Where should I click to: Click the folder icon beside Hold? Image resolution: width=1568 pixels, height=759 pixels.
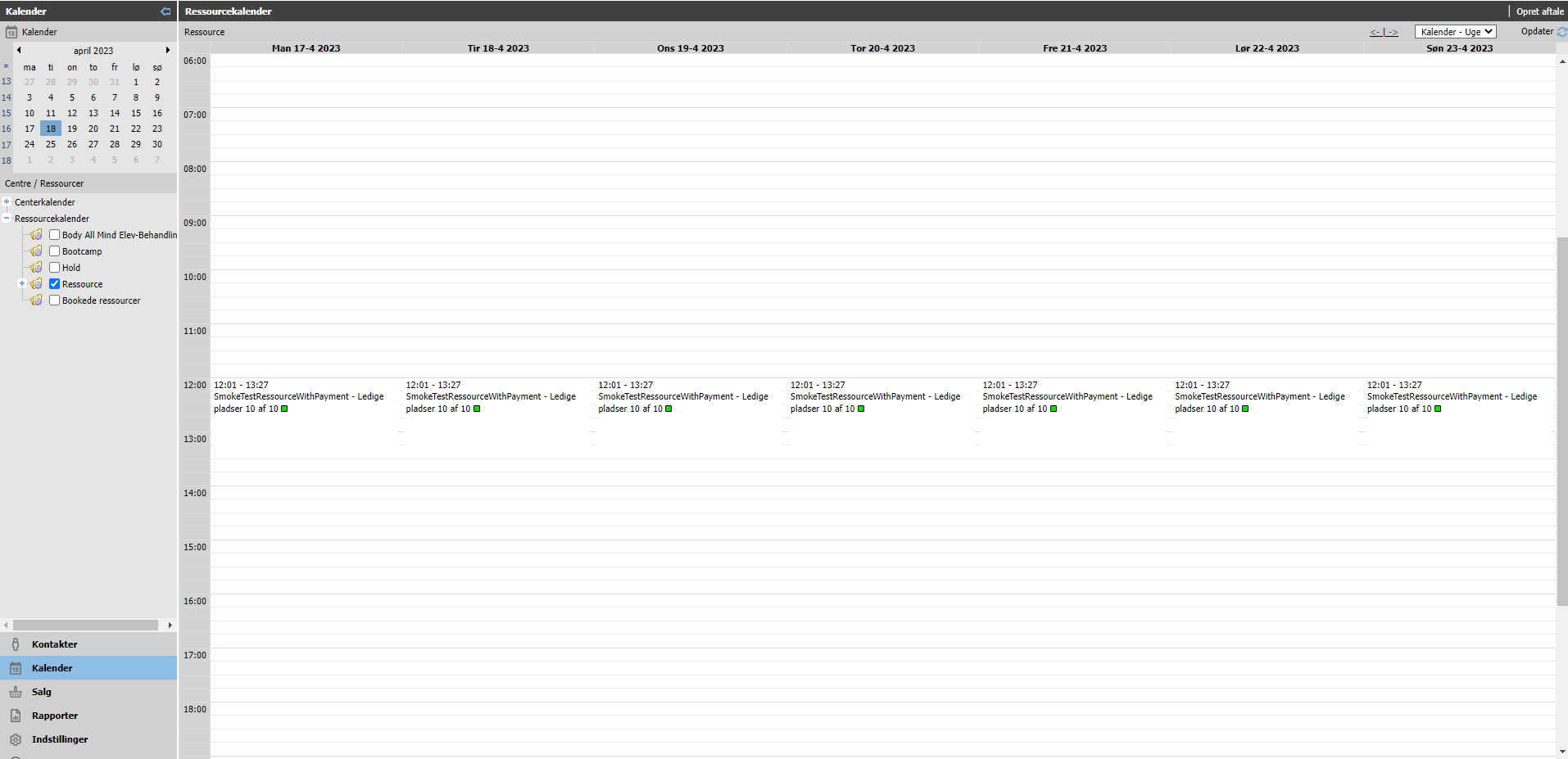[x=37, y=268]
